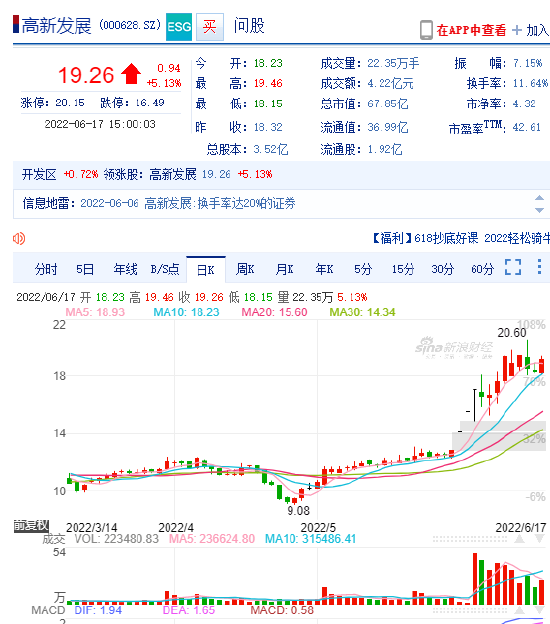The width and height of the screenshot is (550, 624).
Task: Open leading stock 高新发展 link in sector bar
Action: [173, 174]
